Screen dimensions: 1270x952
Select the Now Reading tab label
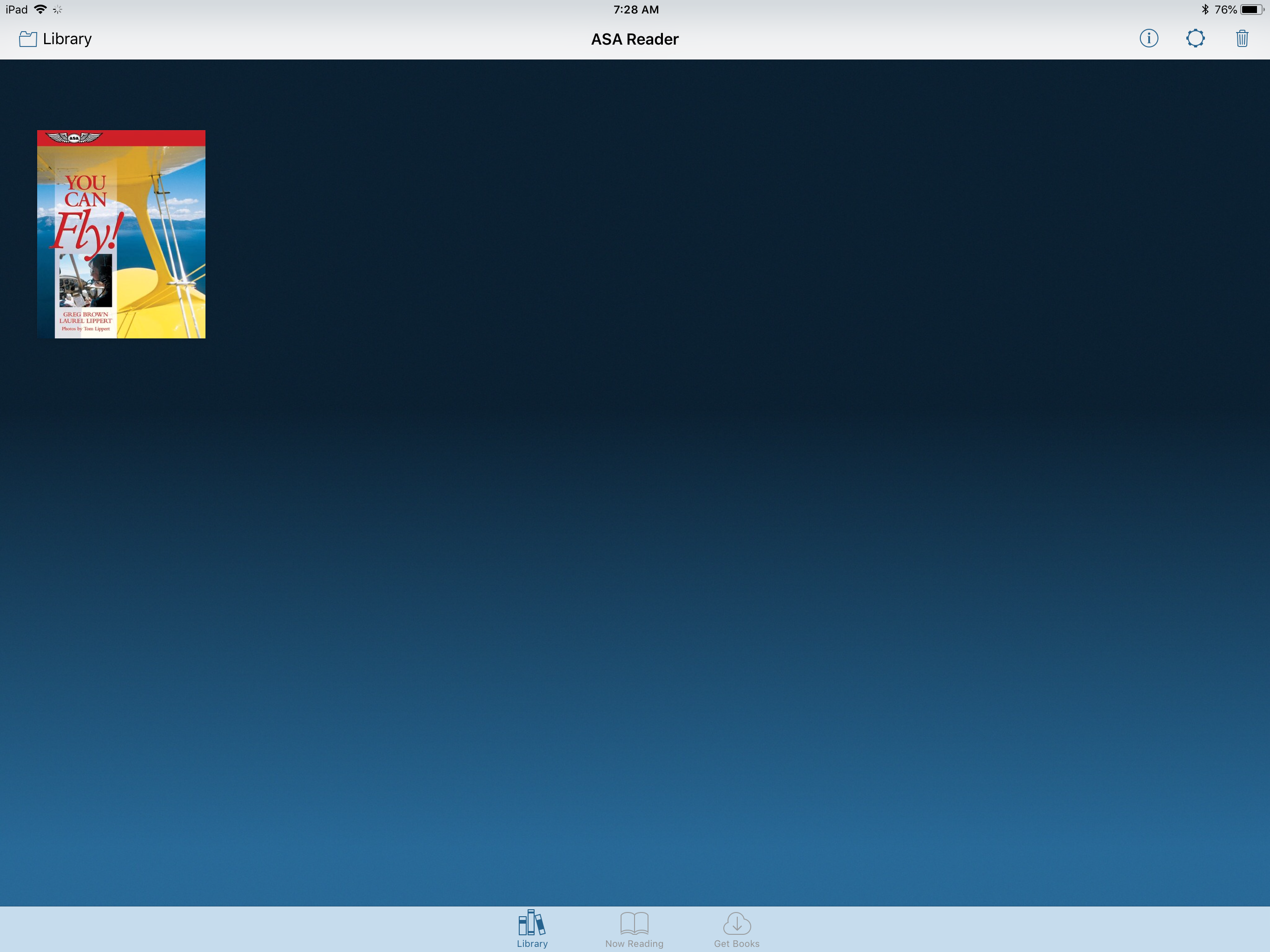coord(634,943)
